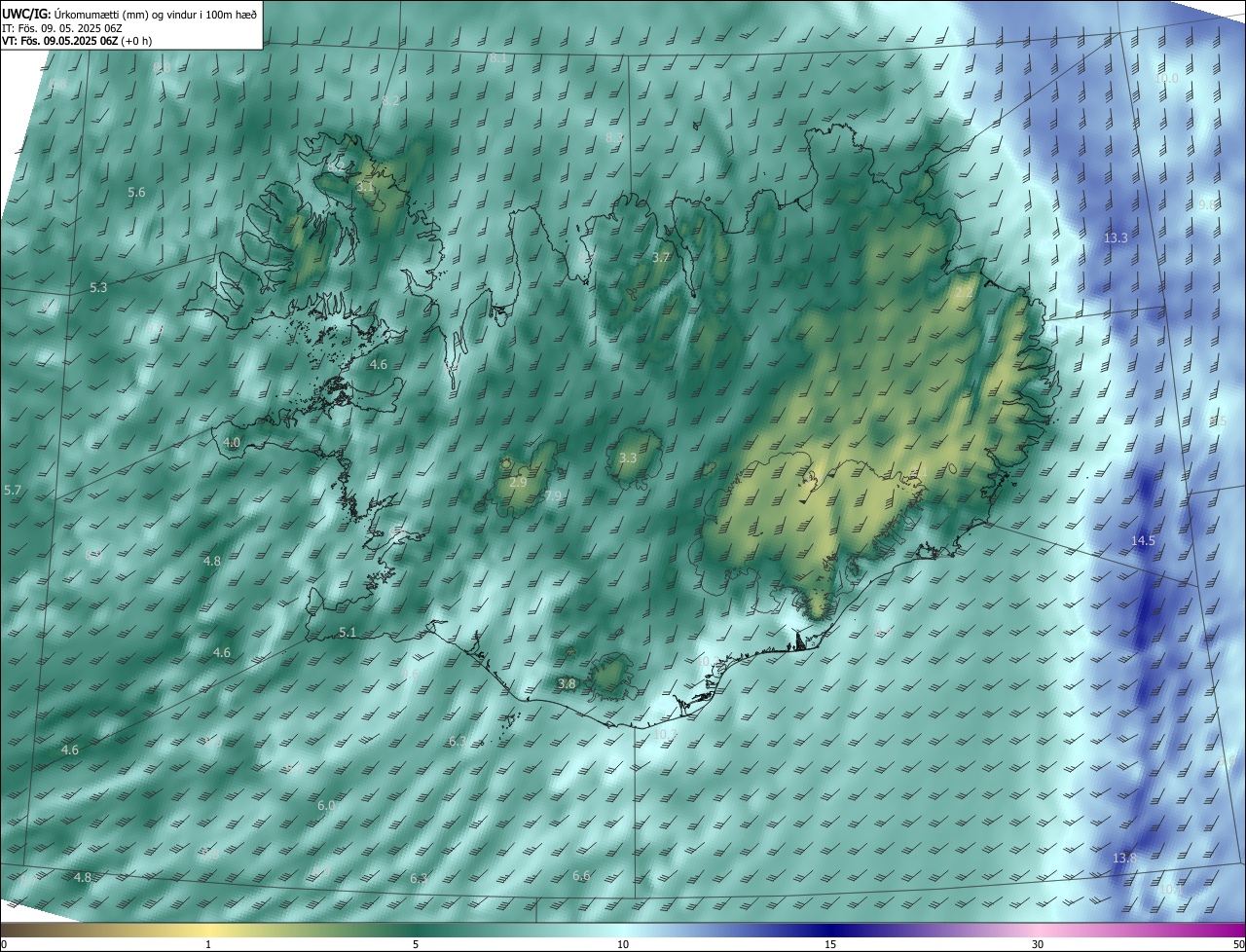Click the 1 tick label on the color scale
1246x952 pixels.
tap(208, 944)
